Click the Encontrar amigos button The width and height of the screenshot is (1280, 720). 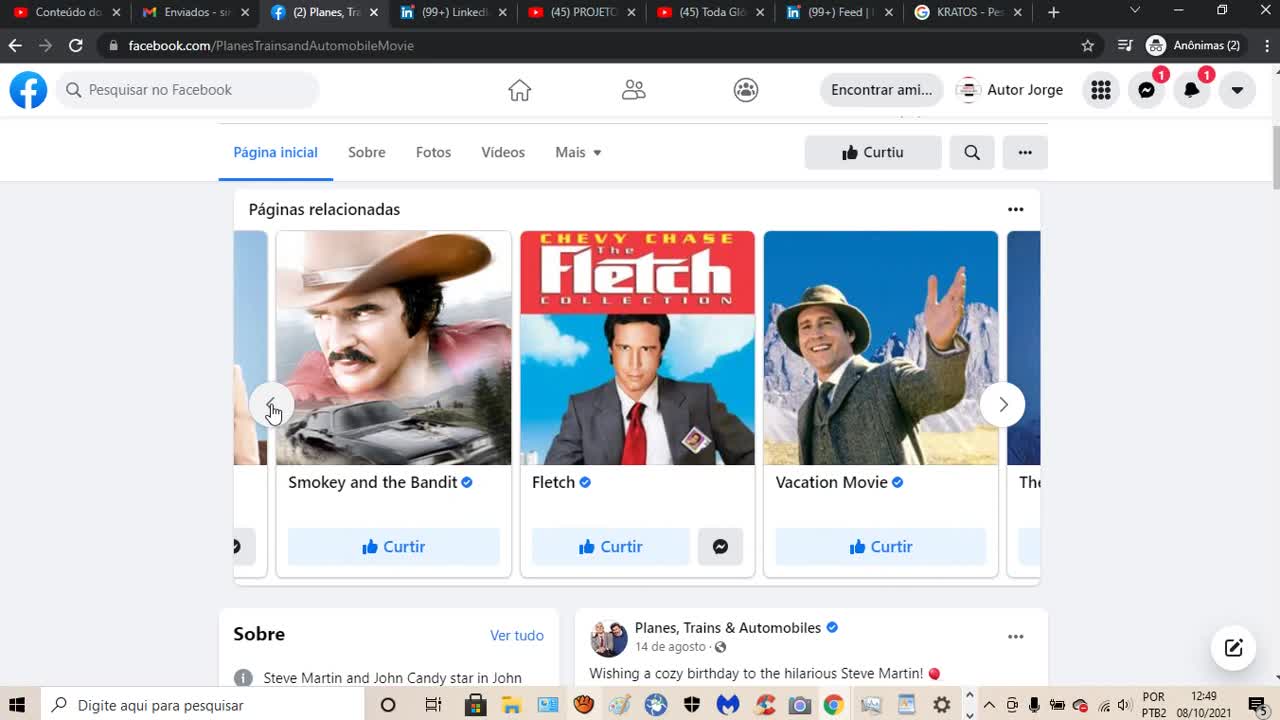[x=882, y=90]
